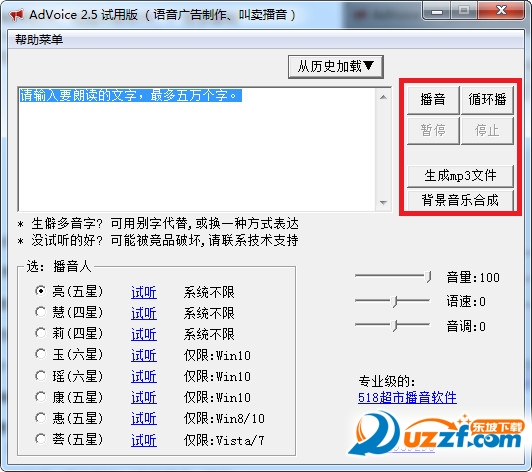Image resolution: width=532 pixels, height=472 pixels.
Task: Click the text area scroll up arrow
Action: pyautogui.click(x=383, y=97)
